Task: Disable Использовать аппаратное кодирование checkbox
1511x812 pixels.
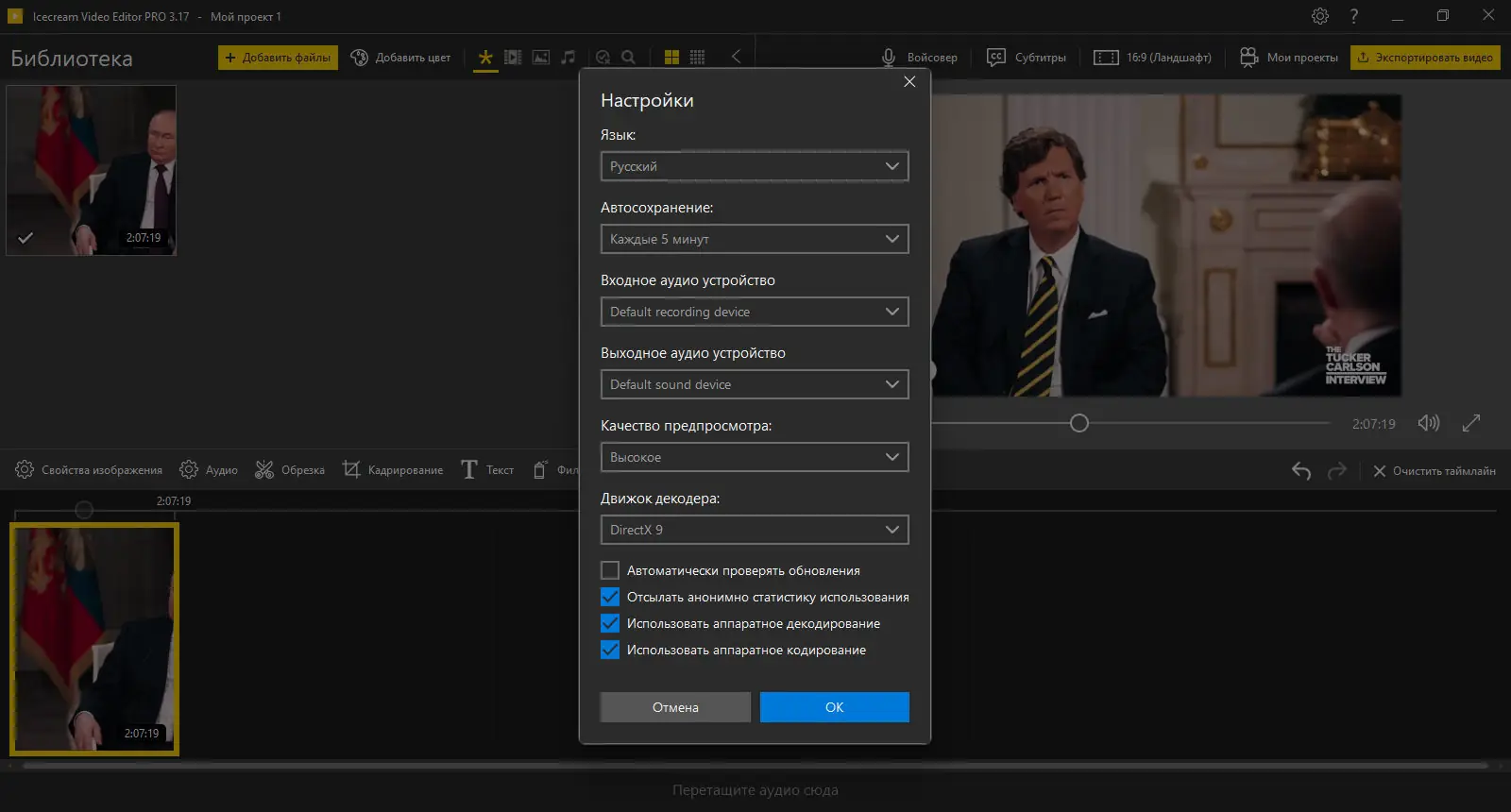Action: coord(610,650)
